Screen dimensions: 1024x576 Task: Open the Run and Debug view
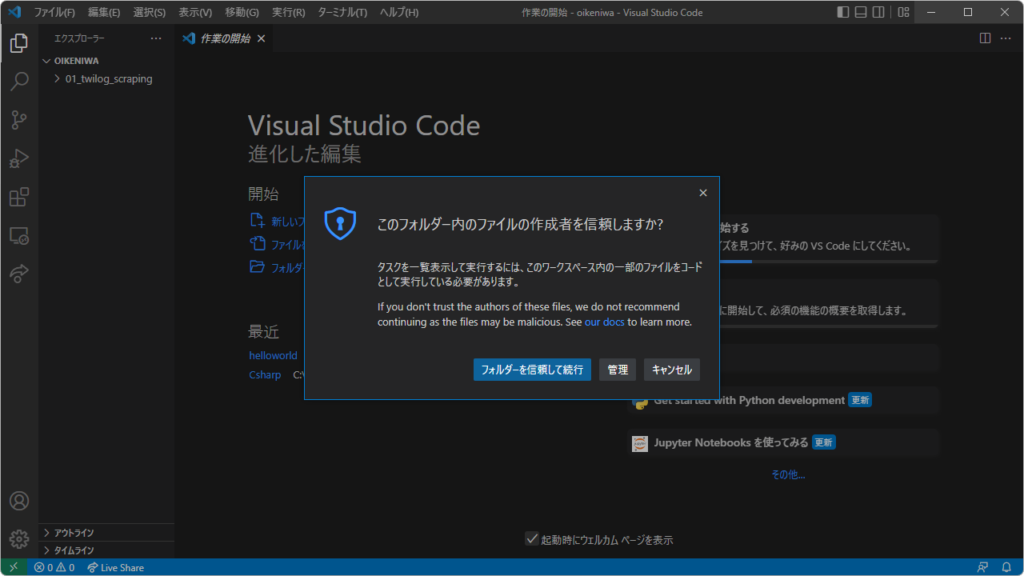pyautogui.click(x=19, y=158)
